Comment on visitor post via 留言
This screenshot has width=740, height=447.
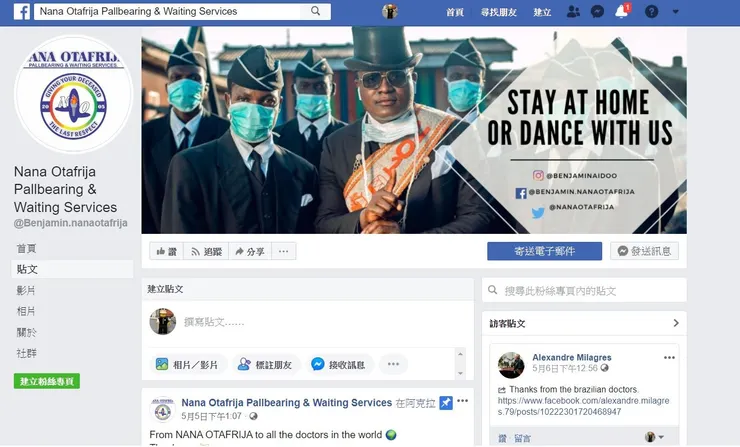[x=522, y=439]
